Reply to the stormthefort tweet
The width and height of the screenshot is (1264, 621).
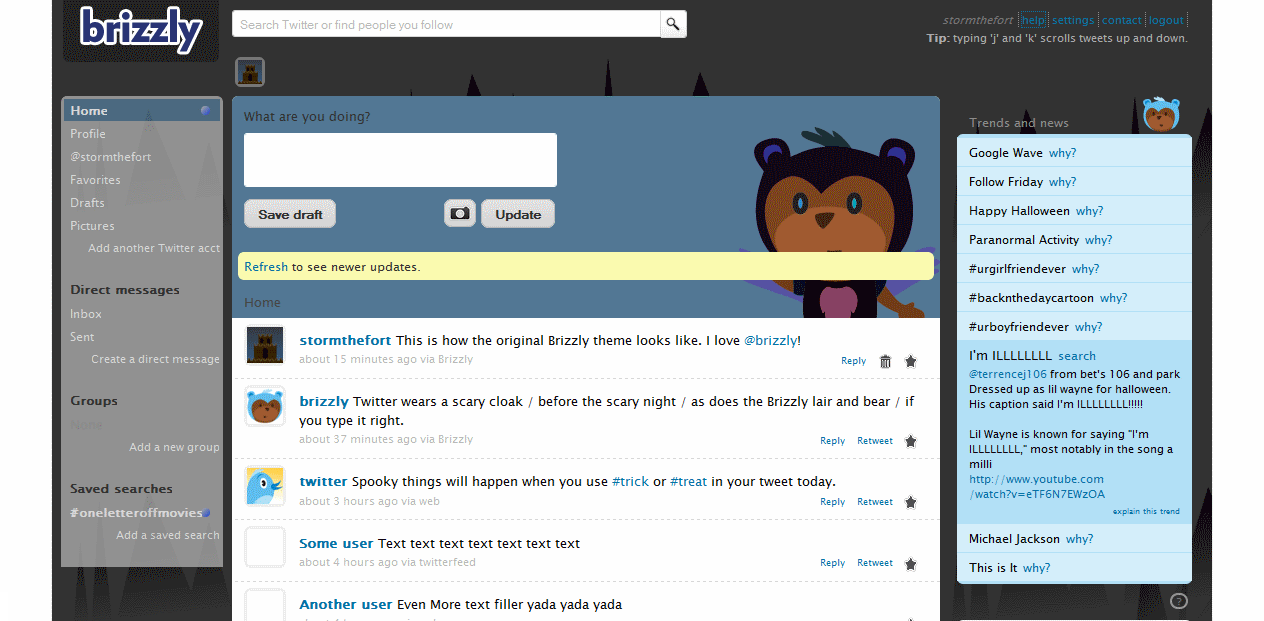[853, 361]
